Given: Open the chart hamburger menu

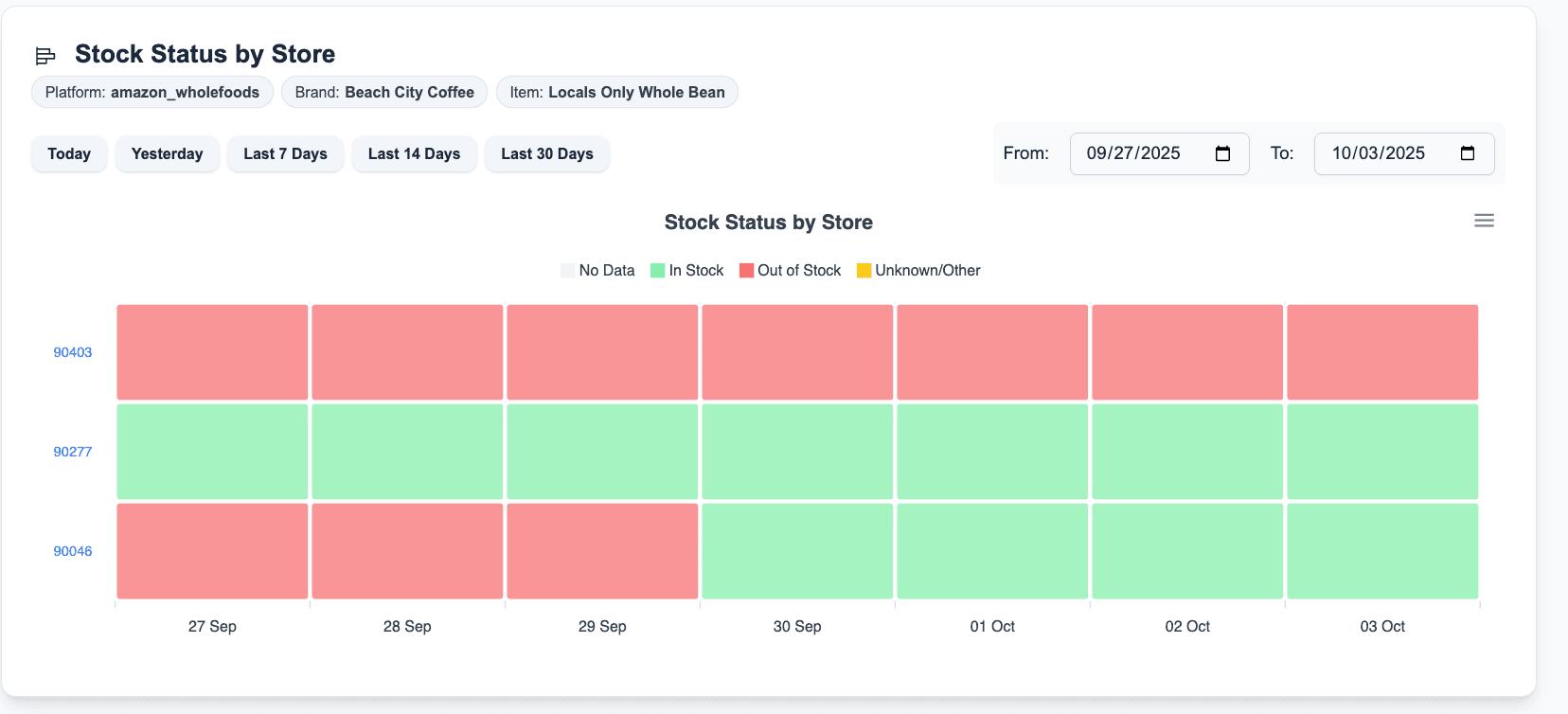Looking at the screenshot, I should [x=1484, y=221].
